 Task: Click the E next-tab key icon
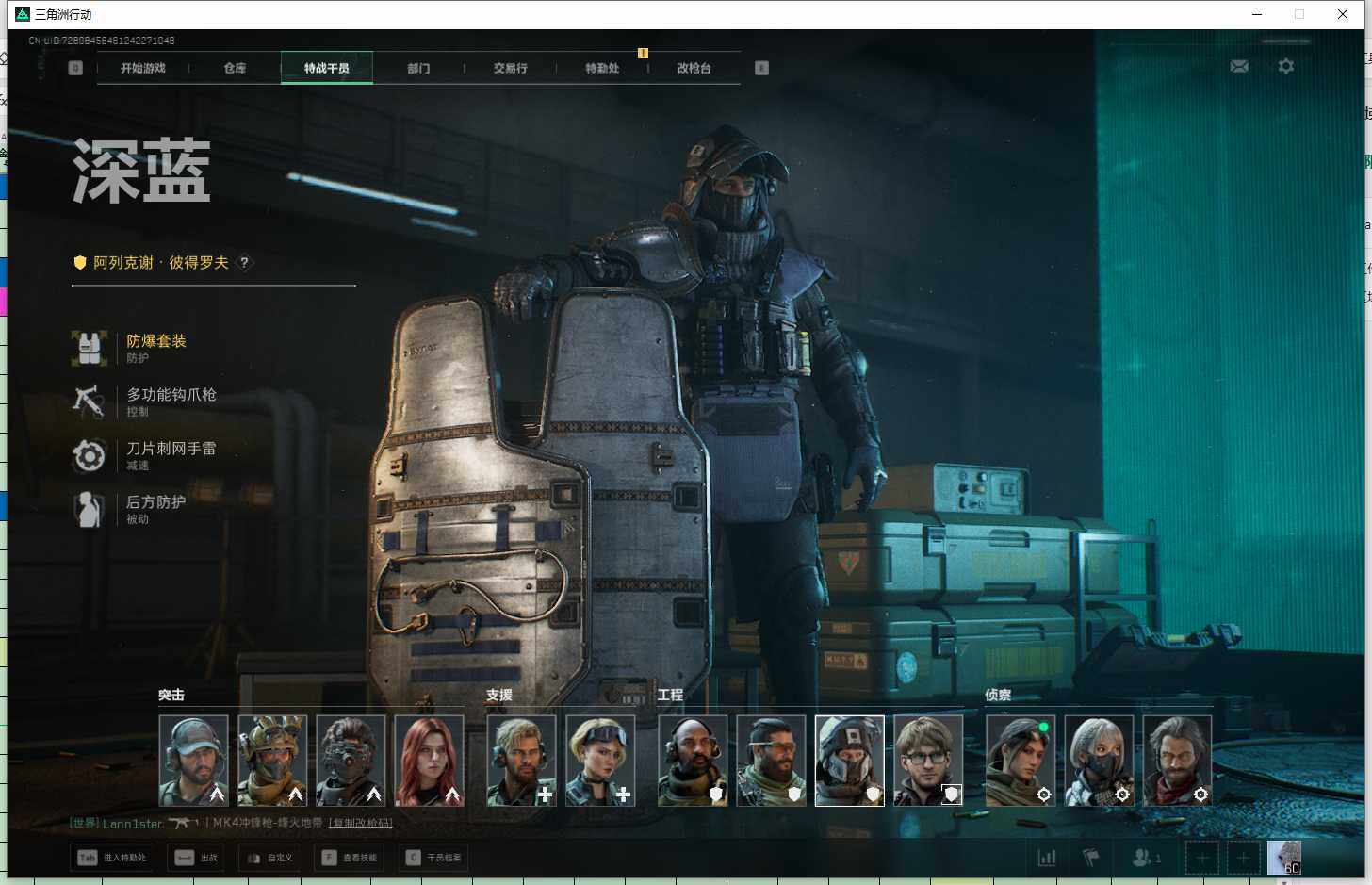tap(761, 68)
